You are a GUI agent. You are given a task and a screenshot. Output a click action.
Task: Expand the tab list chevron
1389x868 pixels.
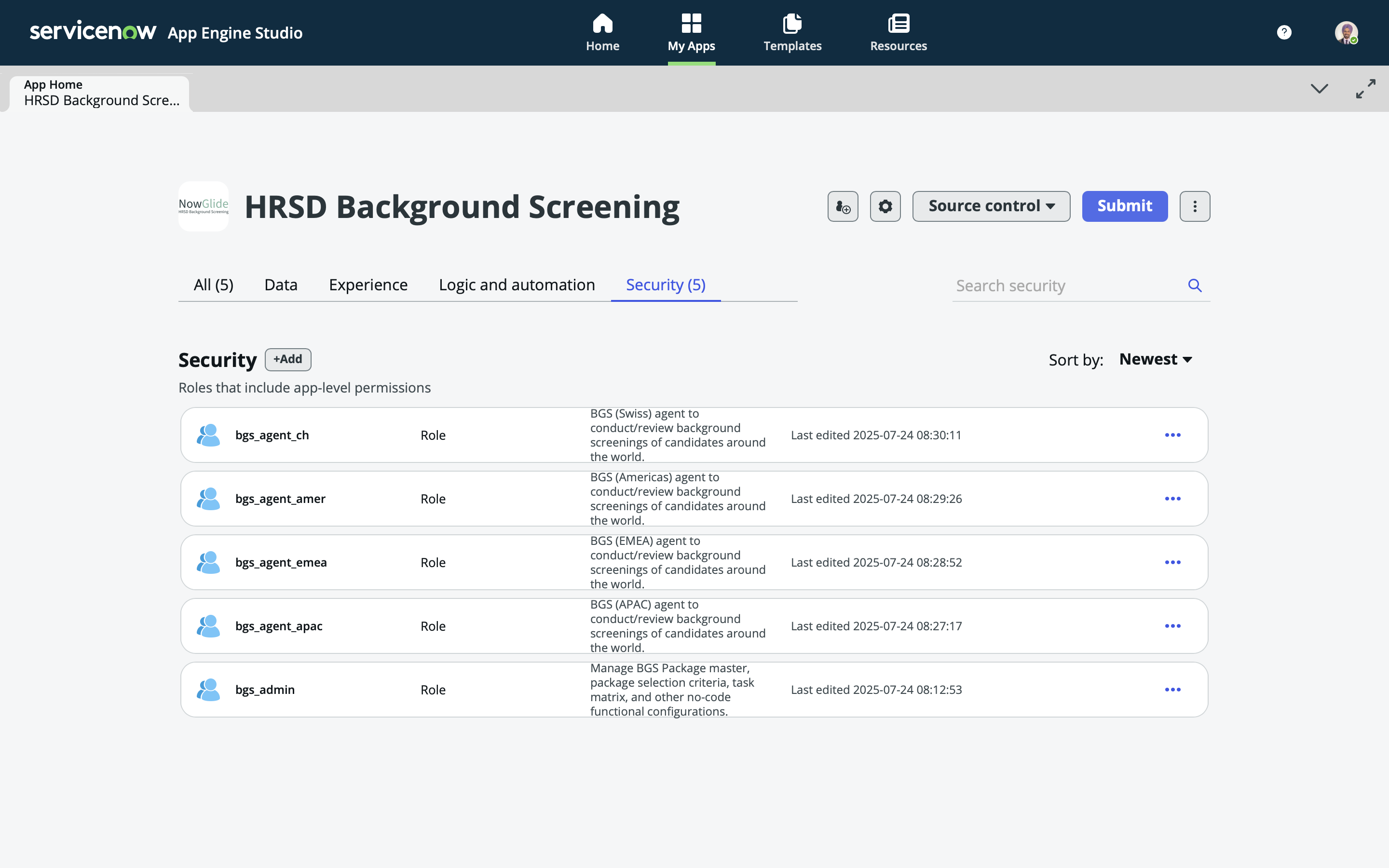1319,88
